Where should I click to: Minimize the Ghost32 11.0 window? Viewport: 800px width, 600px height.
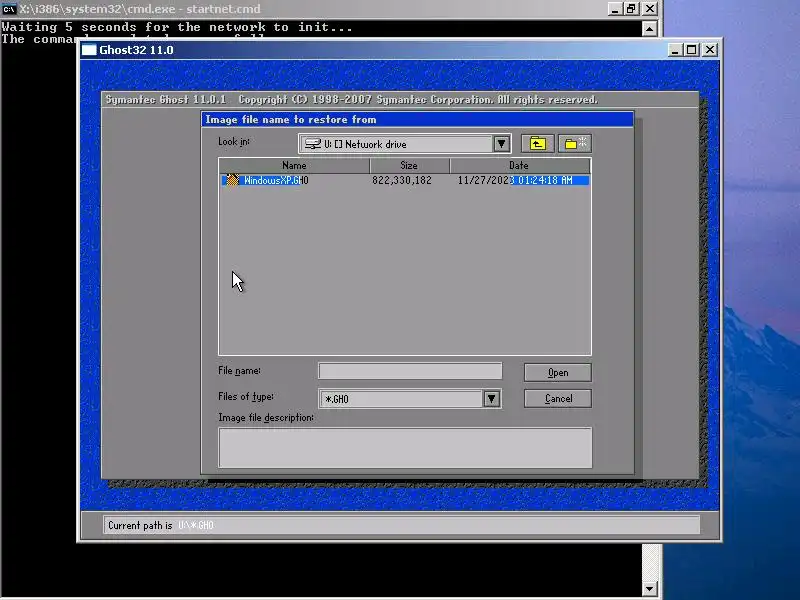point(675,49)
